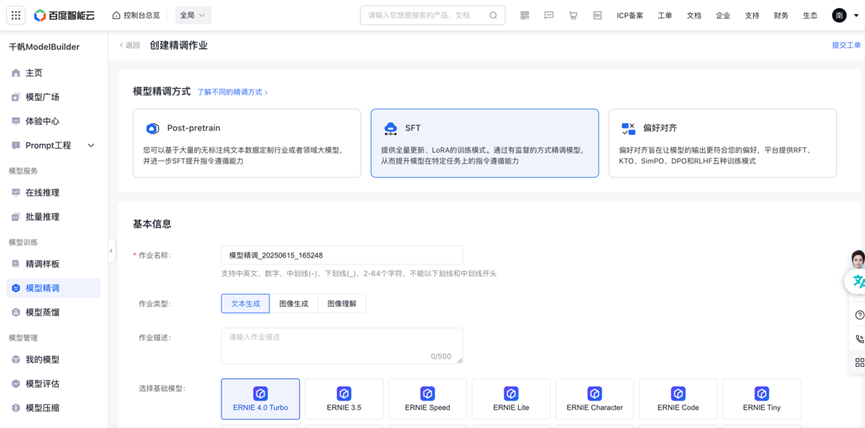Select ERNIE Tiny base model
This screenshot has width=865, height=428.
762,399
